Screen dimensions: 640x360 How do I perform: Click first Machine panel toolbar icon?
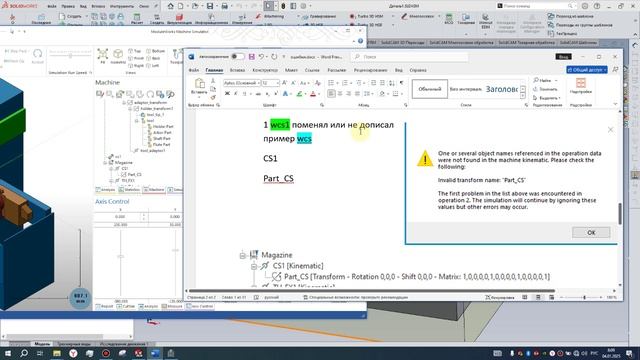(x=100, y=94)
